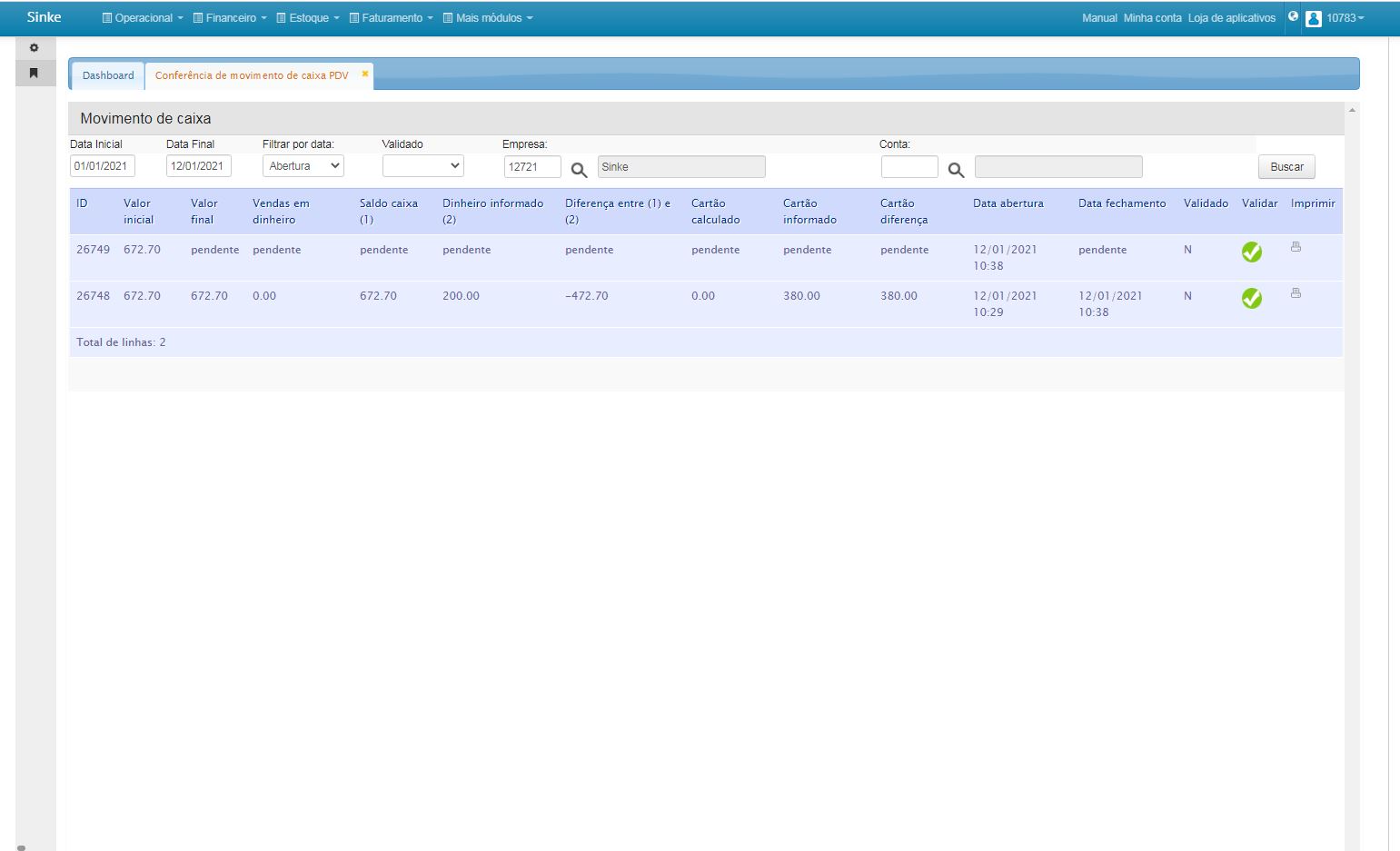Screen dimensions: 1400x851
Task: Focus the Data Inicial field
Action: click(103, 166)
